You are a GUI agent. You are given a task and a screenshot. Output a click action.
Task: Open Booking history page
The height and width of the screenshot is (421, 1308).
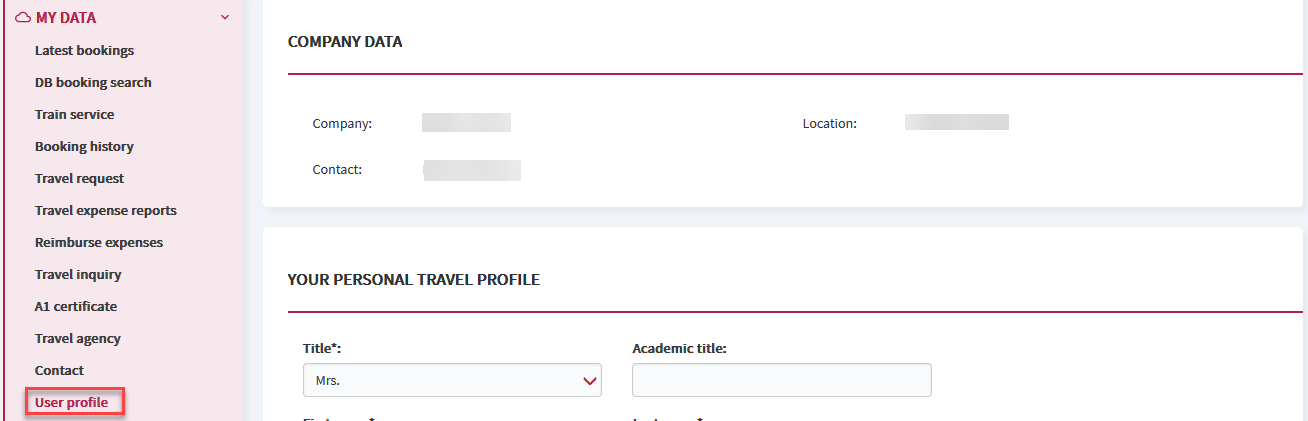pos(84,146)
